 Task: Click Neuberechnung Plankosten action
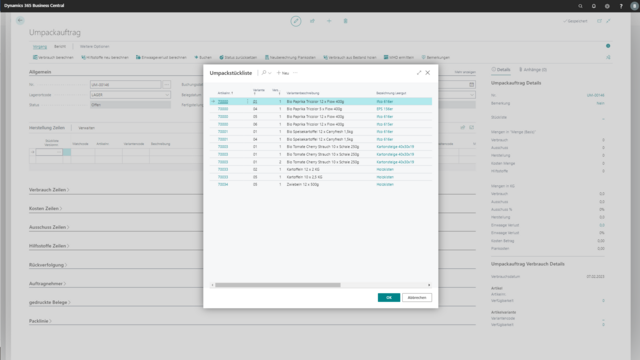[290, 58]
